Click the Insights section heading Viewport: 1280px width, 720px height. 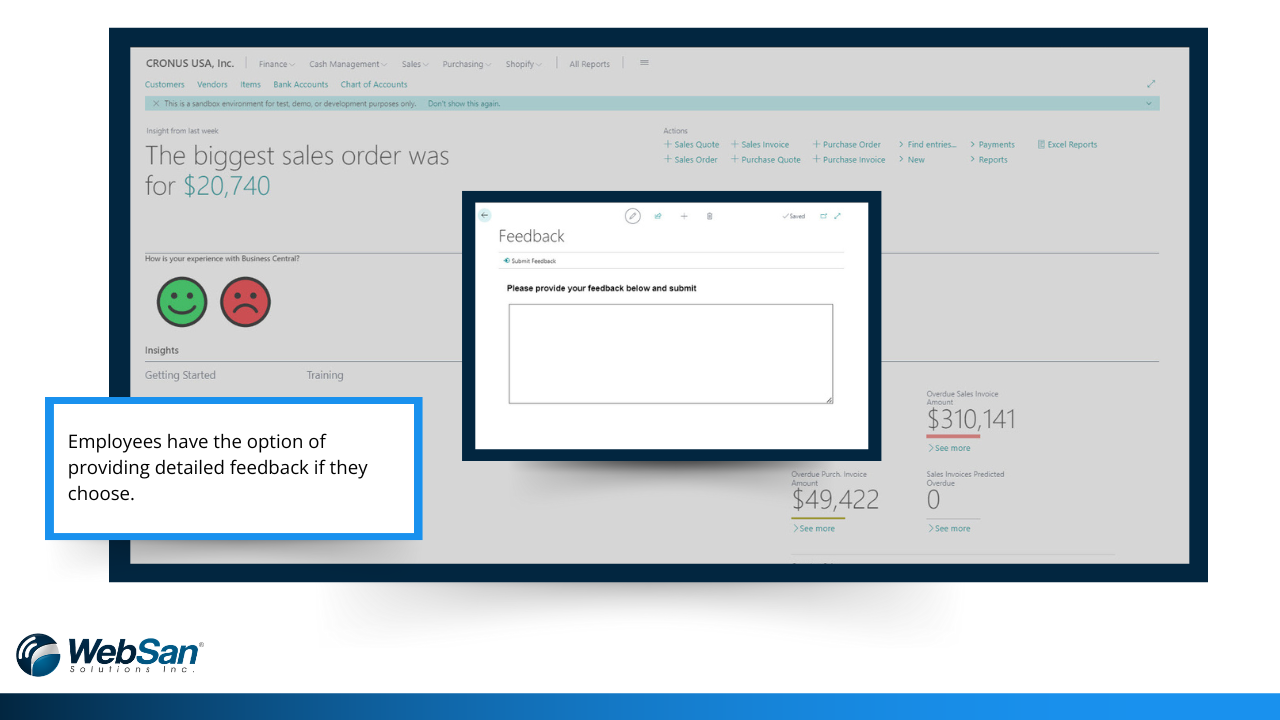[x=162, y=351]
